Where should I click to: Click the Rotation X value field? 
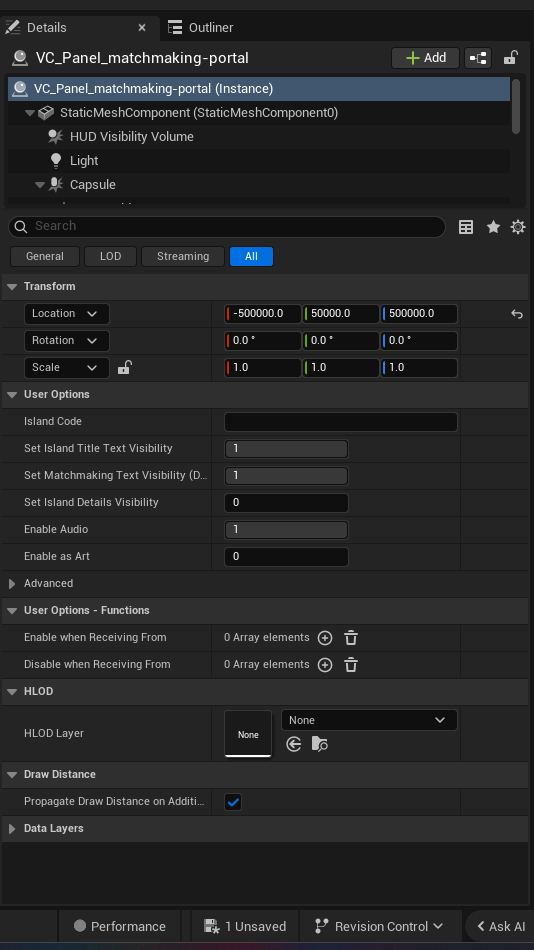(x=263, y=340)
